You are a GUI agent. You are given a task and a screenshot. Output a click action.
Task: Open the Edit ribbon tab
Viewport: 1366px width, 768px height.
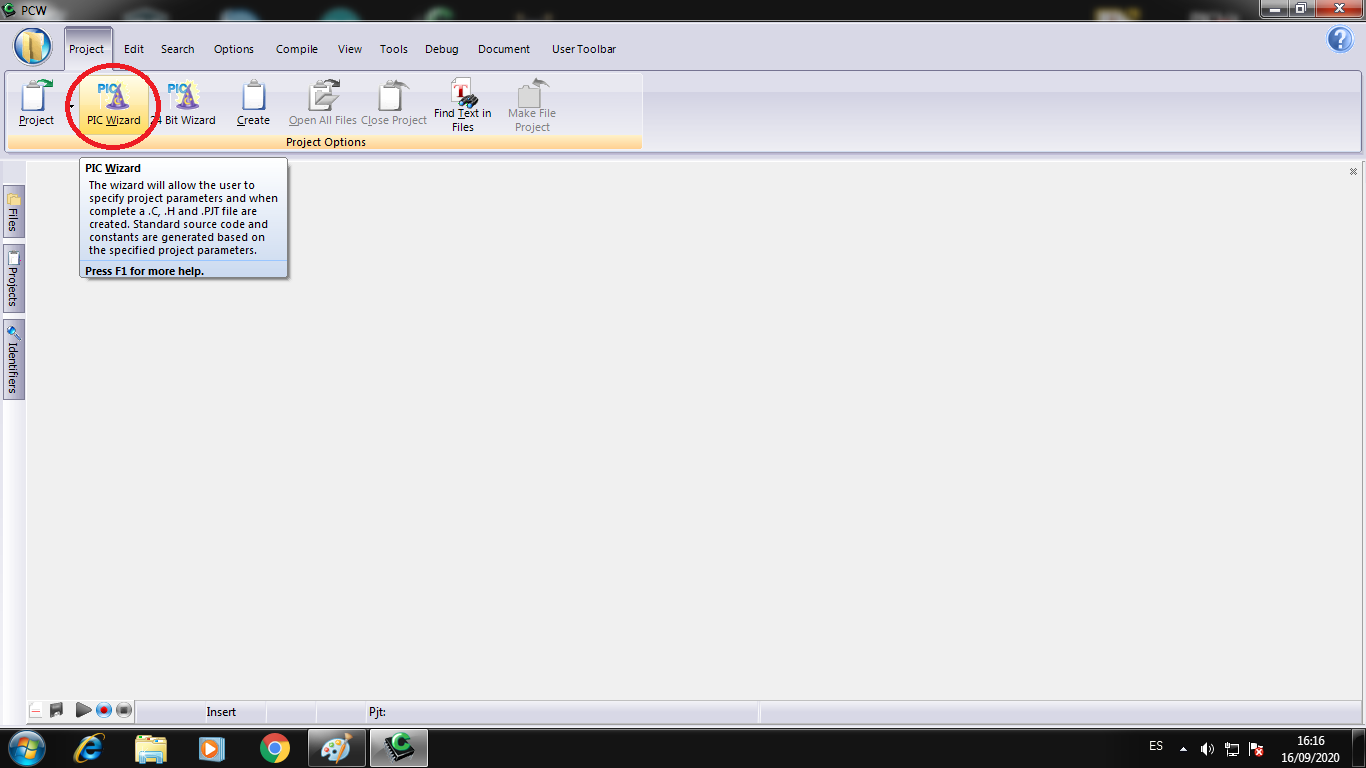point(134,49)
